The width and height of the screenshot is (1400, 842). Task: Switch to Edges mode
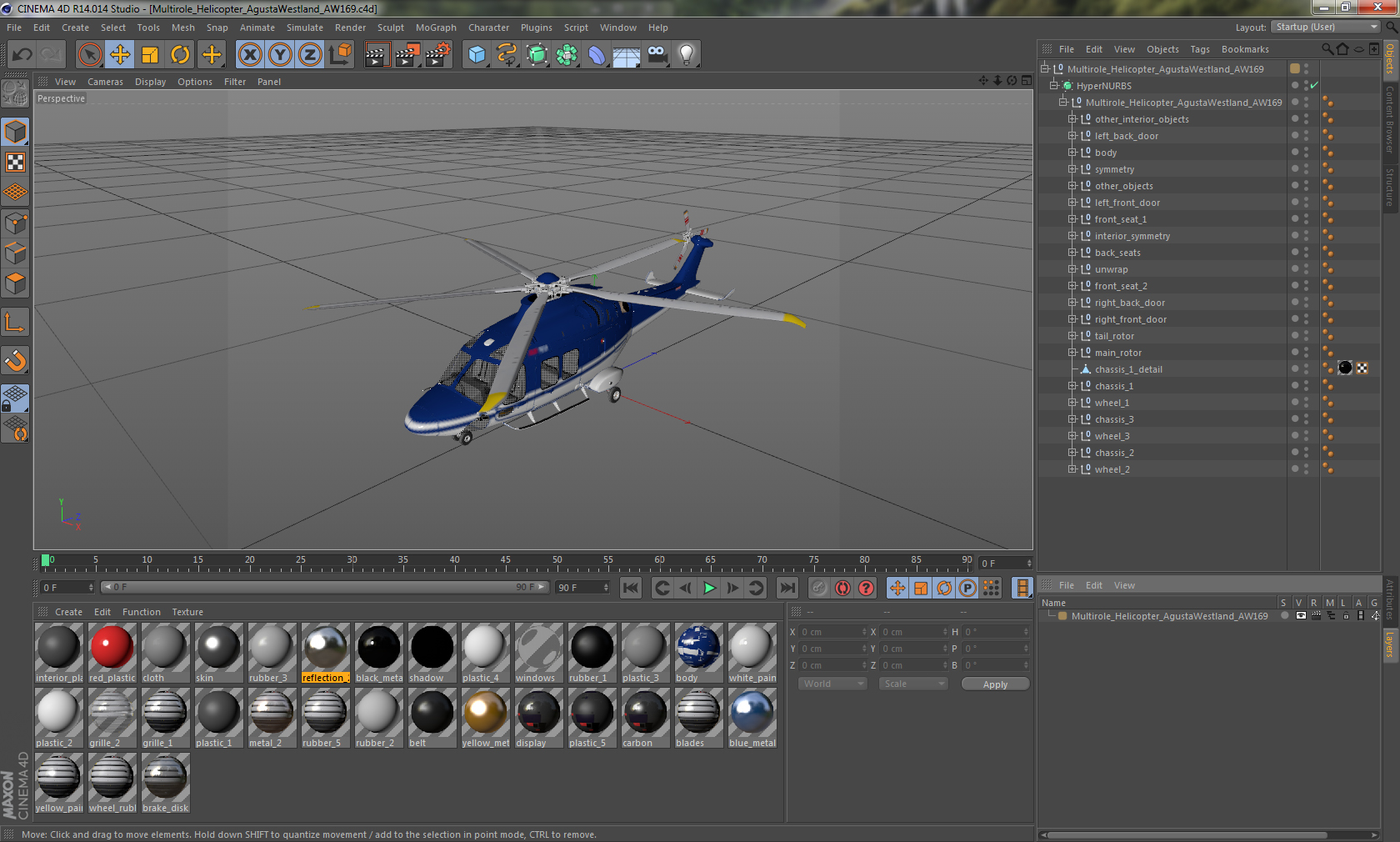tap(15, 253)
